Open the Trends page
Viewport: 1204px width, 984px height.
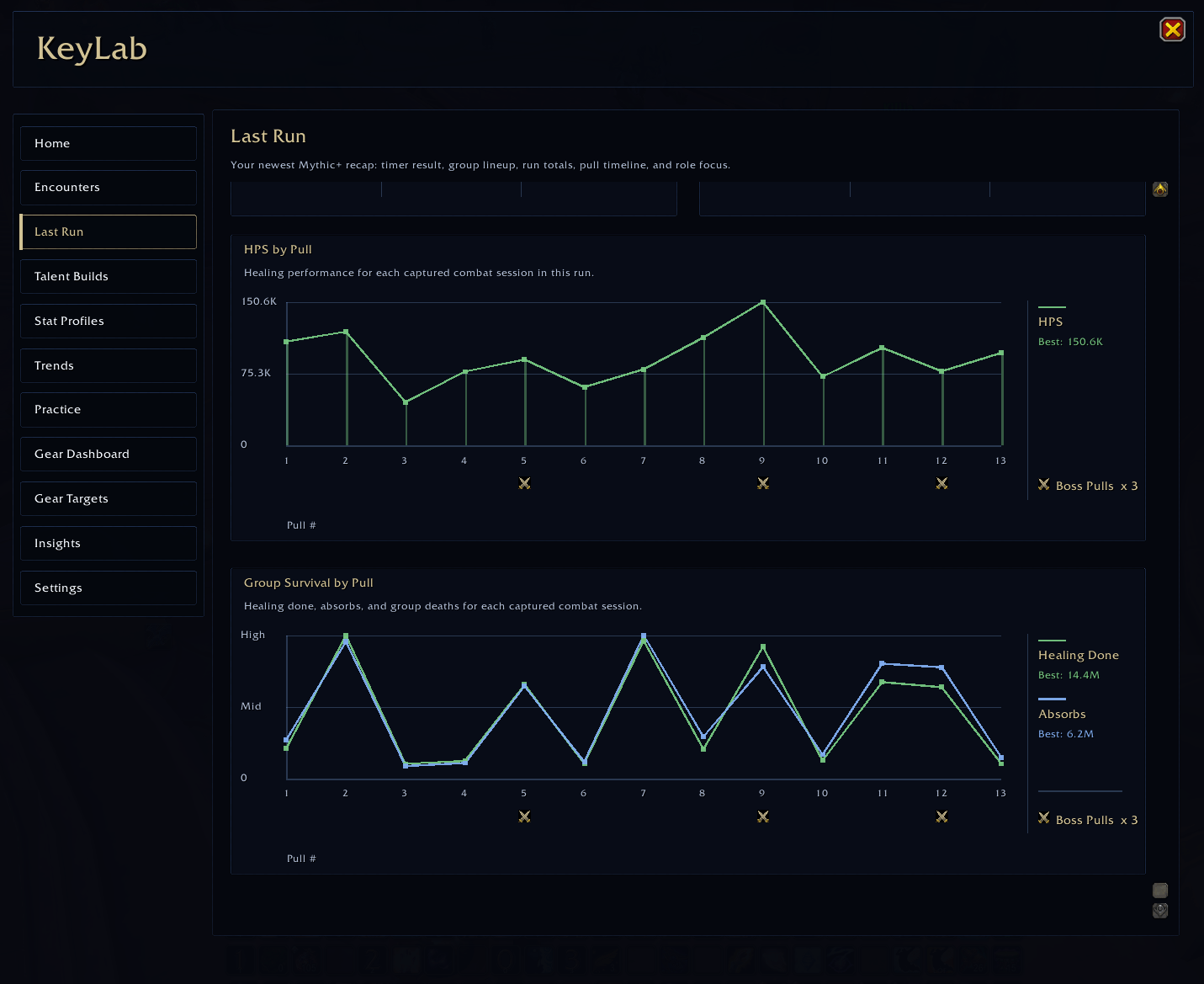109,365
